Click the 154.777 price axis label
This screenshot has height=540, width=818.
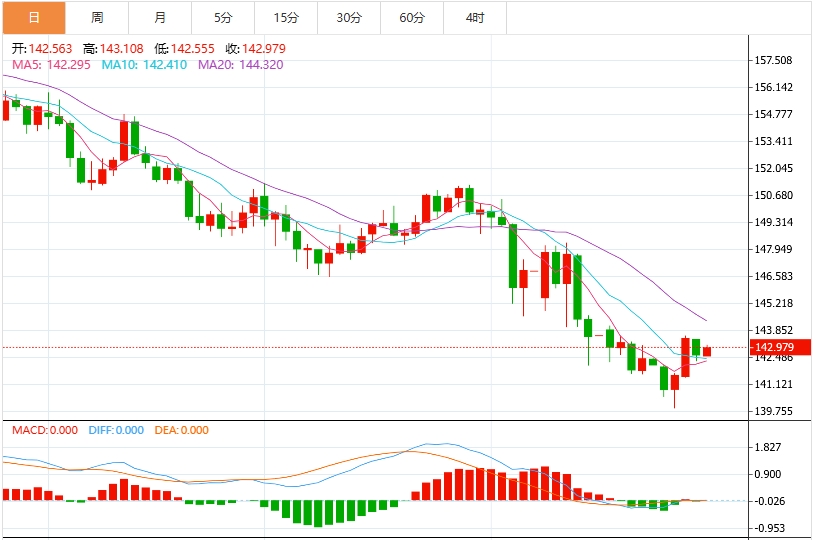[773, 114]
